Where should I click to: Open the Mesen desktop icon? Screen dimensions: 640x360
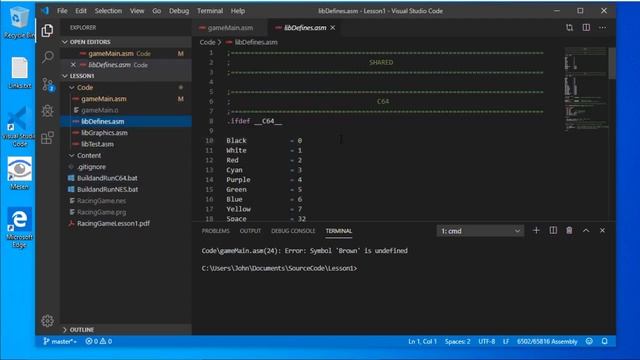pos(19,173)
